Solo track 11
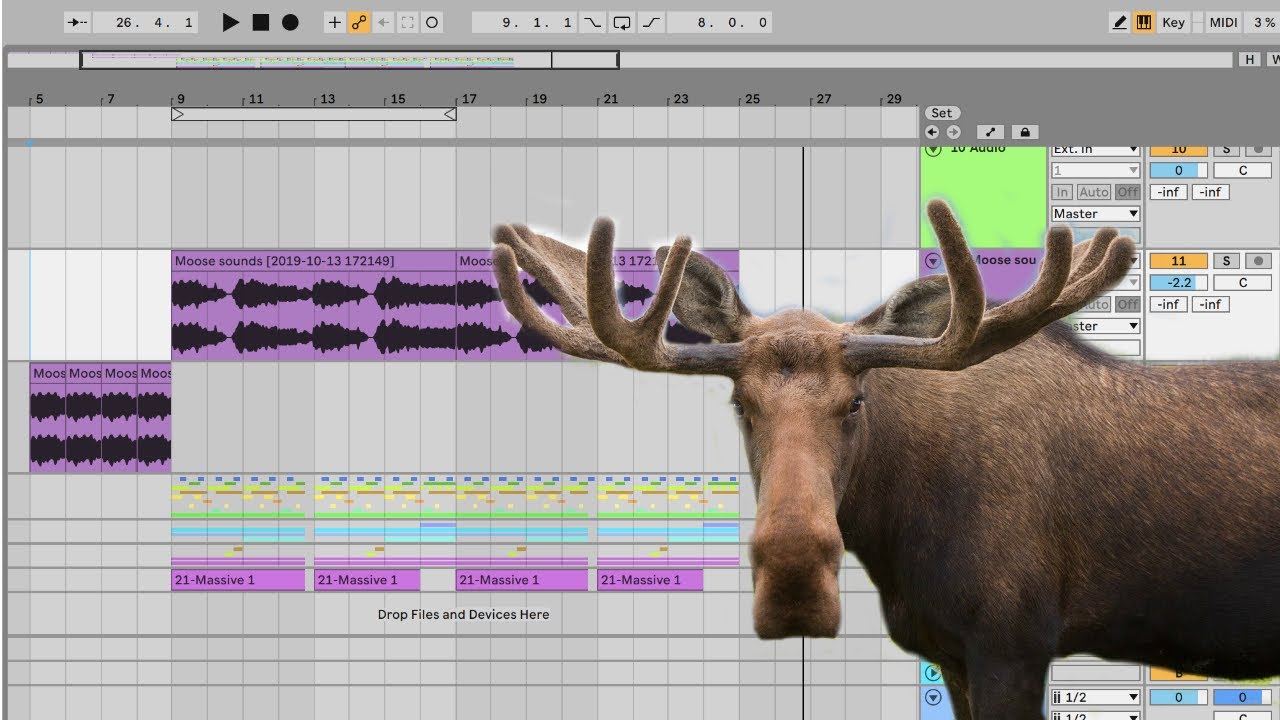The image size is (1280, 720). 1226,261
